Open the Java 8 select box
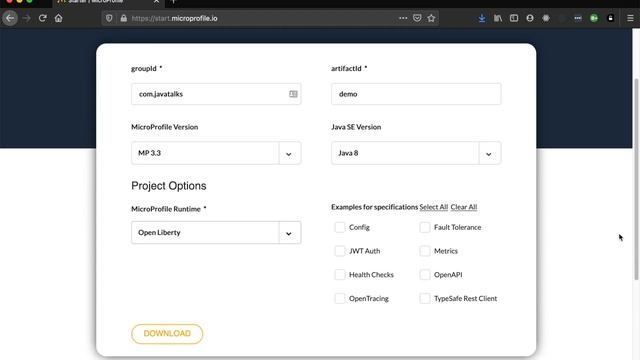The image size is (640, 360). tap(416, 153)
